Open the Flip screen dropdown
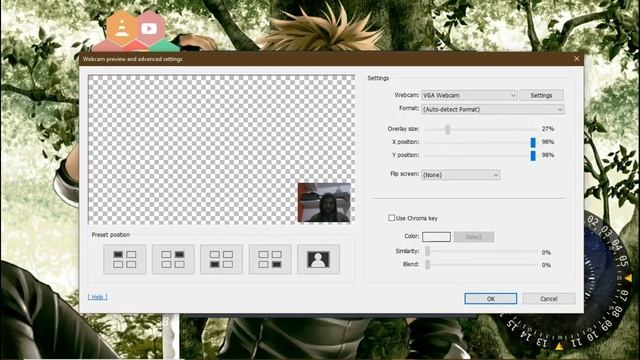Screen dimensions: 640x360 [x=461, y=175]
